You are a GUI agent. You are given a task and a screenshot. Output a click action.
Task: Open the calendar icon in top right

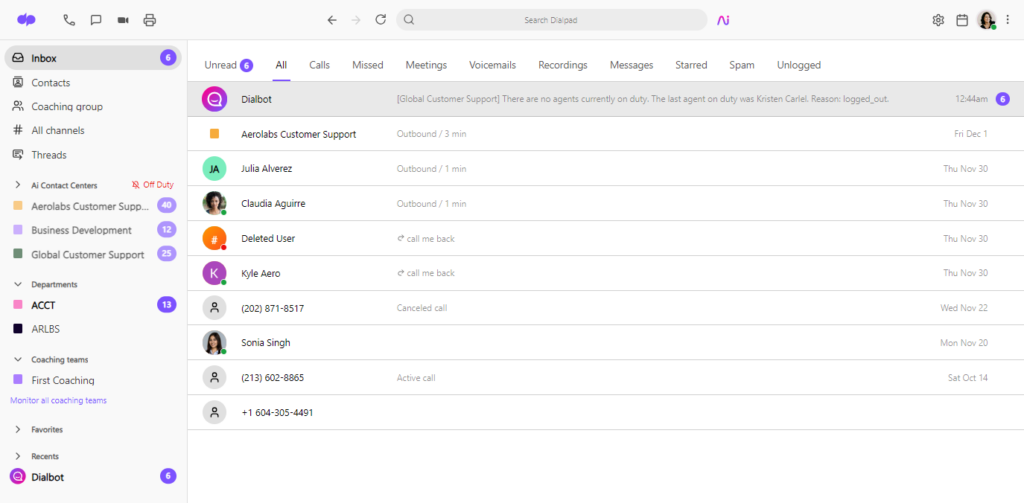coord(962,20)
